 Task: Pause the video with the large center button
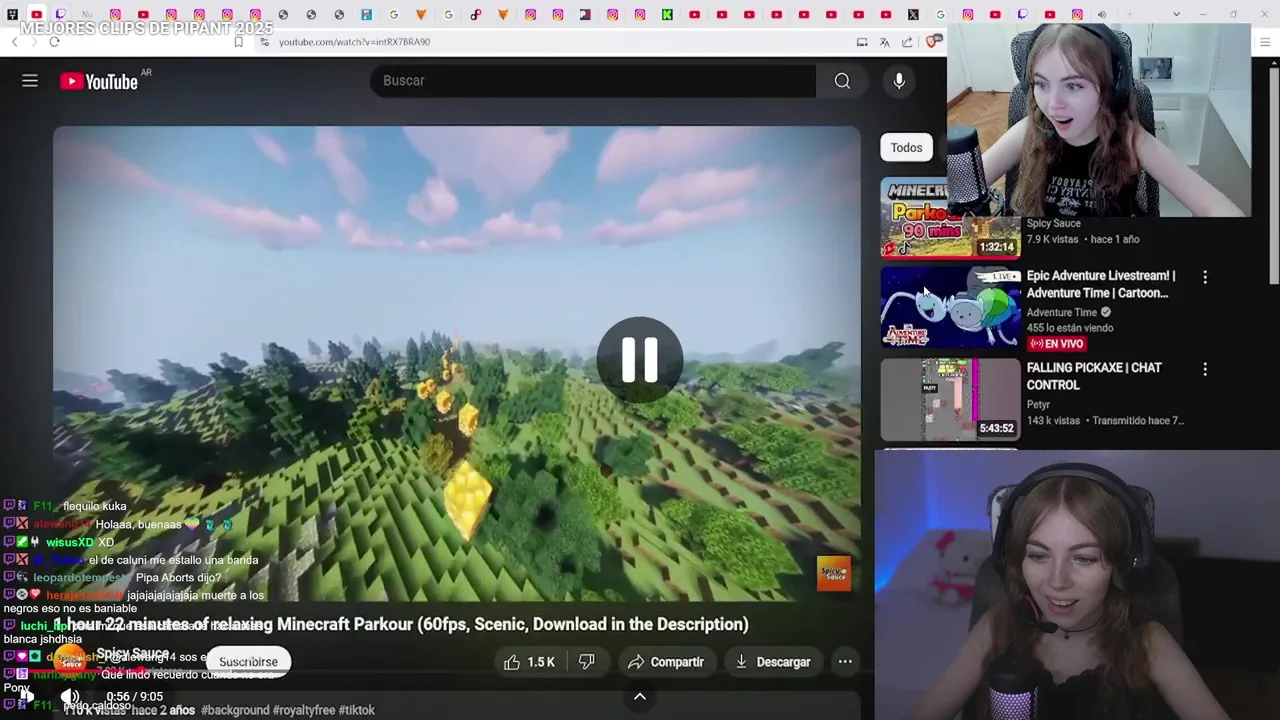(x=640, y=359)
